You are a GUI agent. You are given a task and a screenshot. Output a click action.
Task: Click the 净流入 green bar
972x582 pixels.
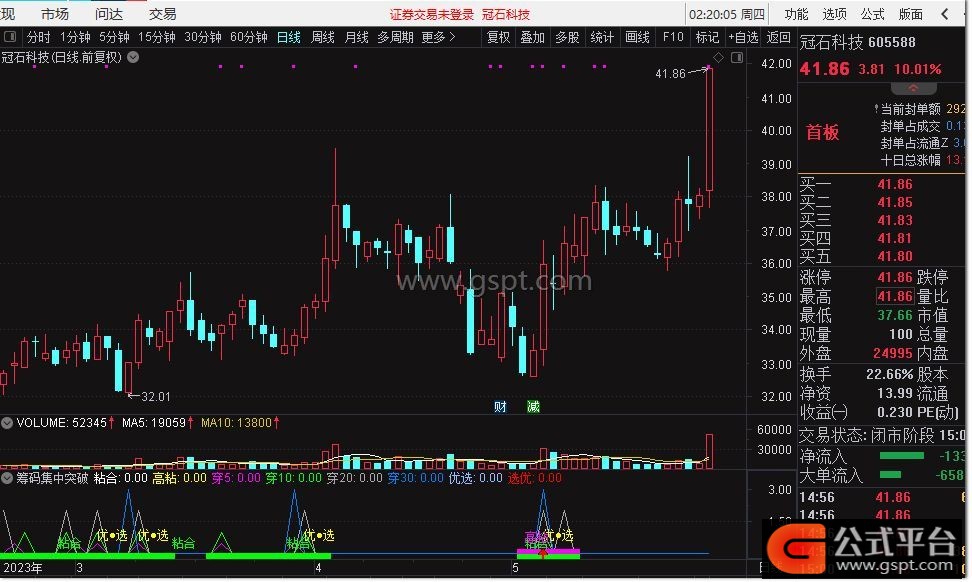901,456
